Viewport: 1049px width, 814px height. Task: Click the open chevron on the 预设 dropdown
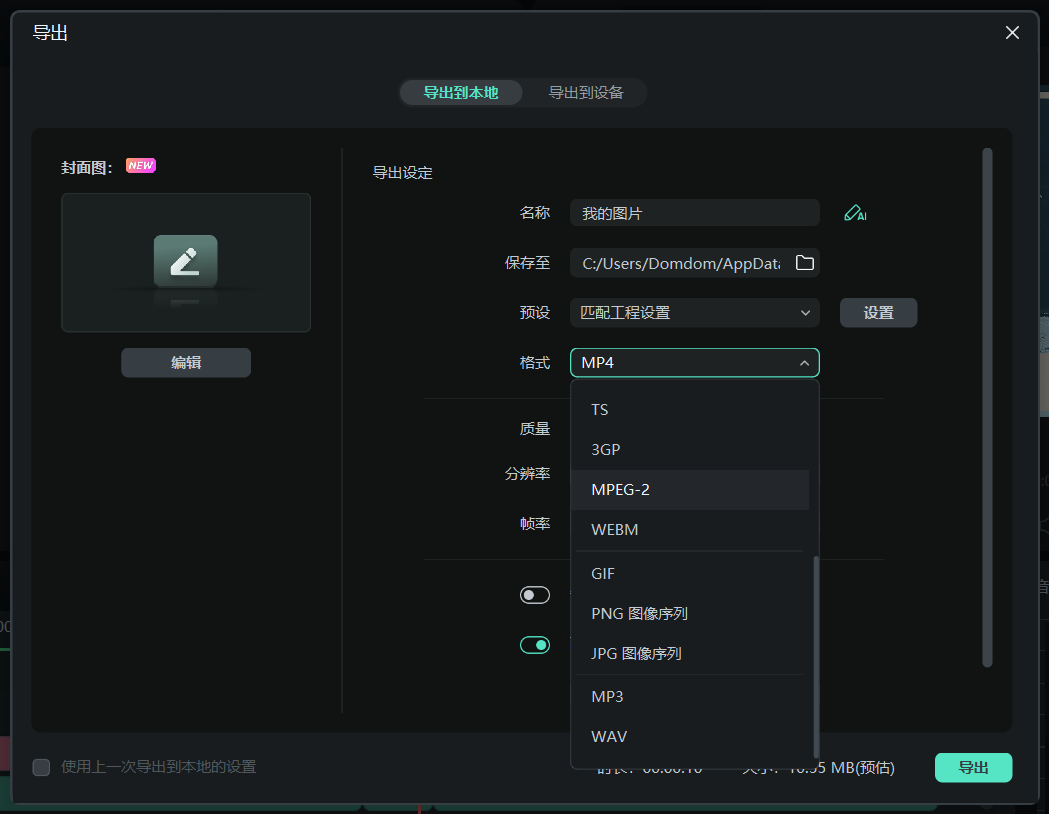pyautogui.click(x=805, y=312)
